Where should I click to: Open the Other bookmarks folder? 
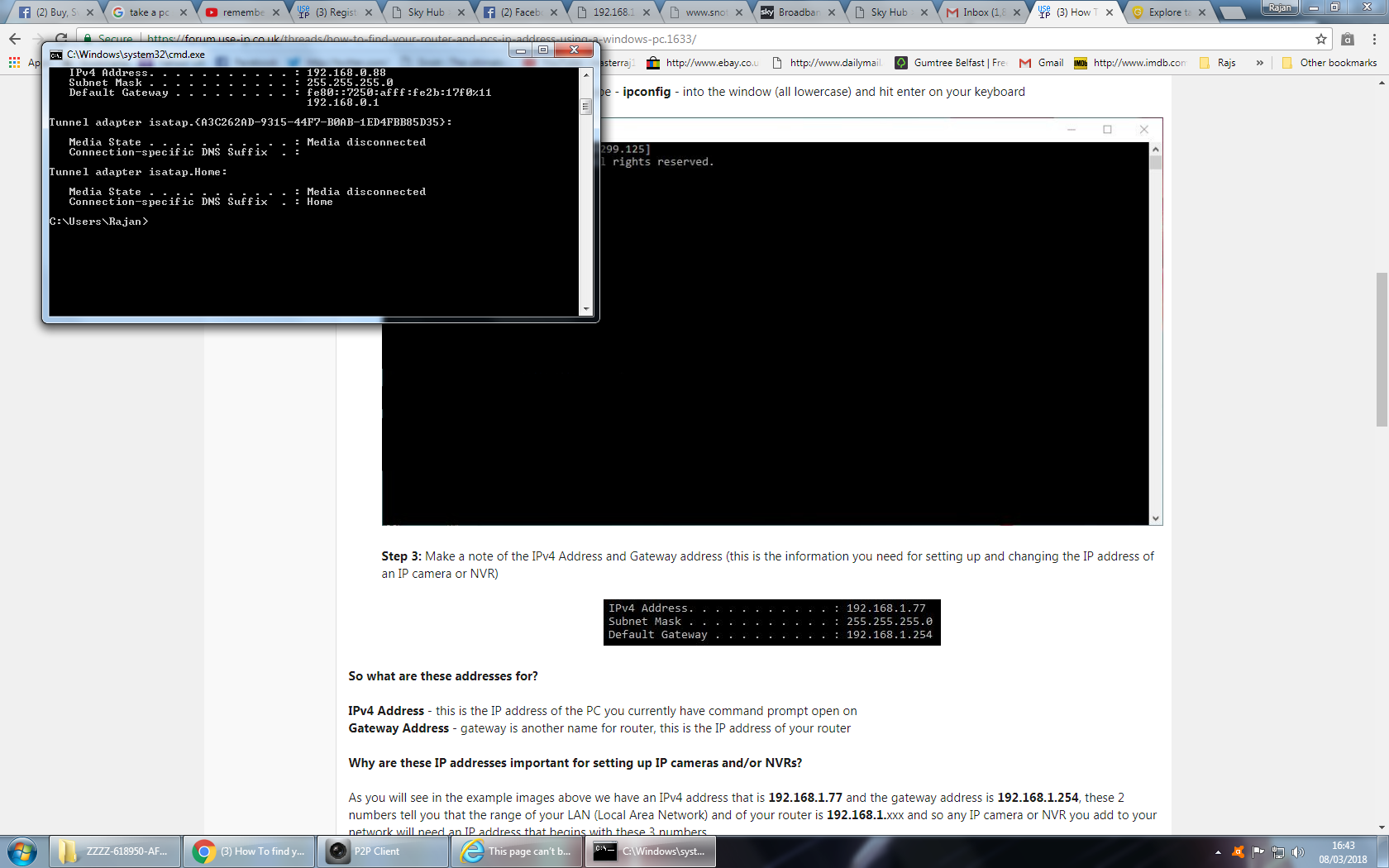click(1329, 63)
